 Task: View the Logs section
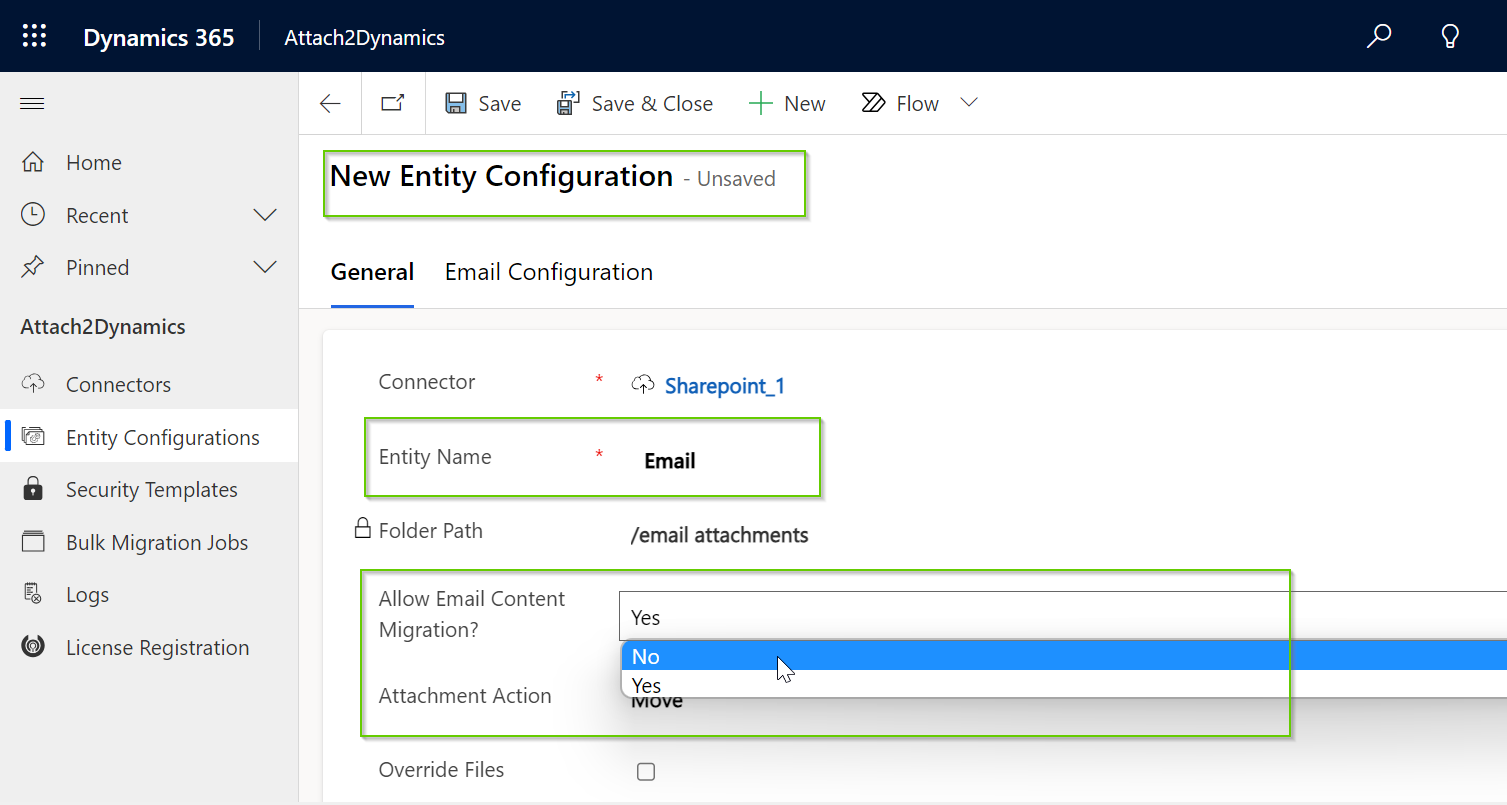87,594
